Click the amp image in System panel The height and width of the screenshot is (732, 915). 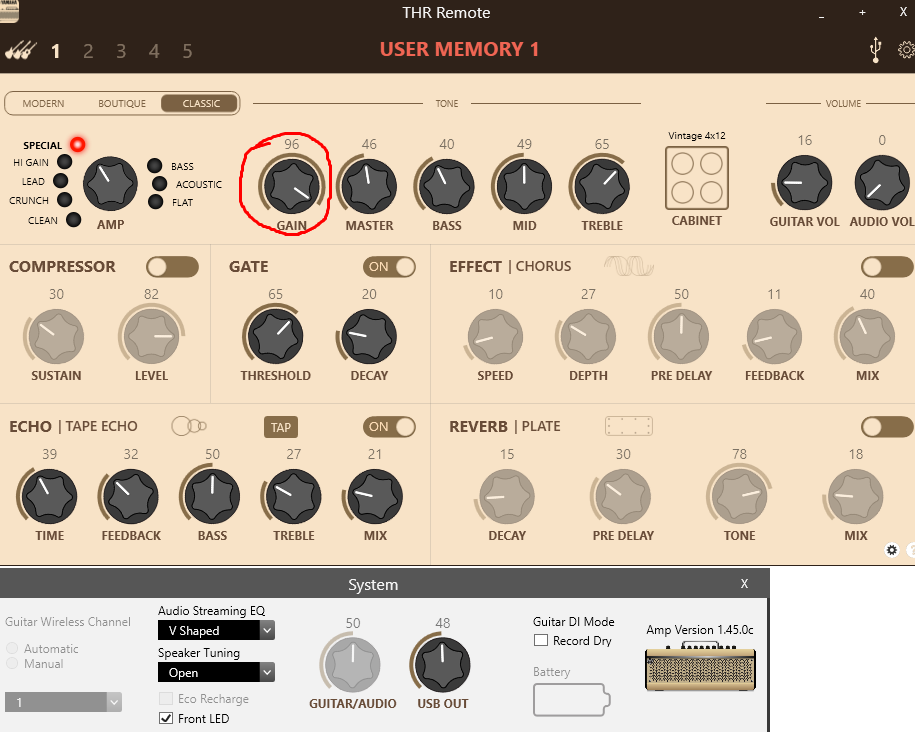700,666
